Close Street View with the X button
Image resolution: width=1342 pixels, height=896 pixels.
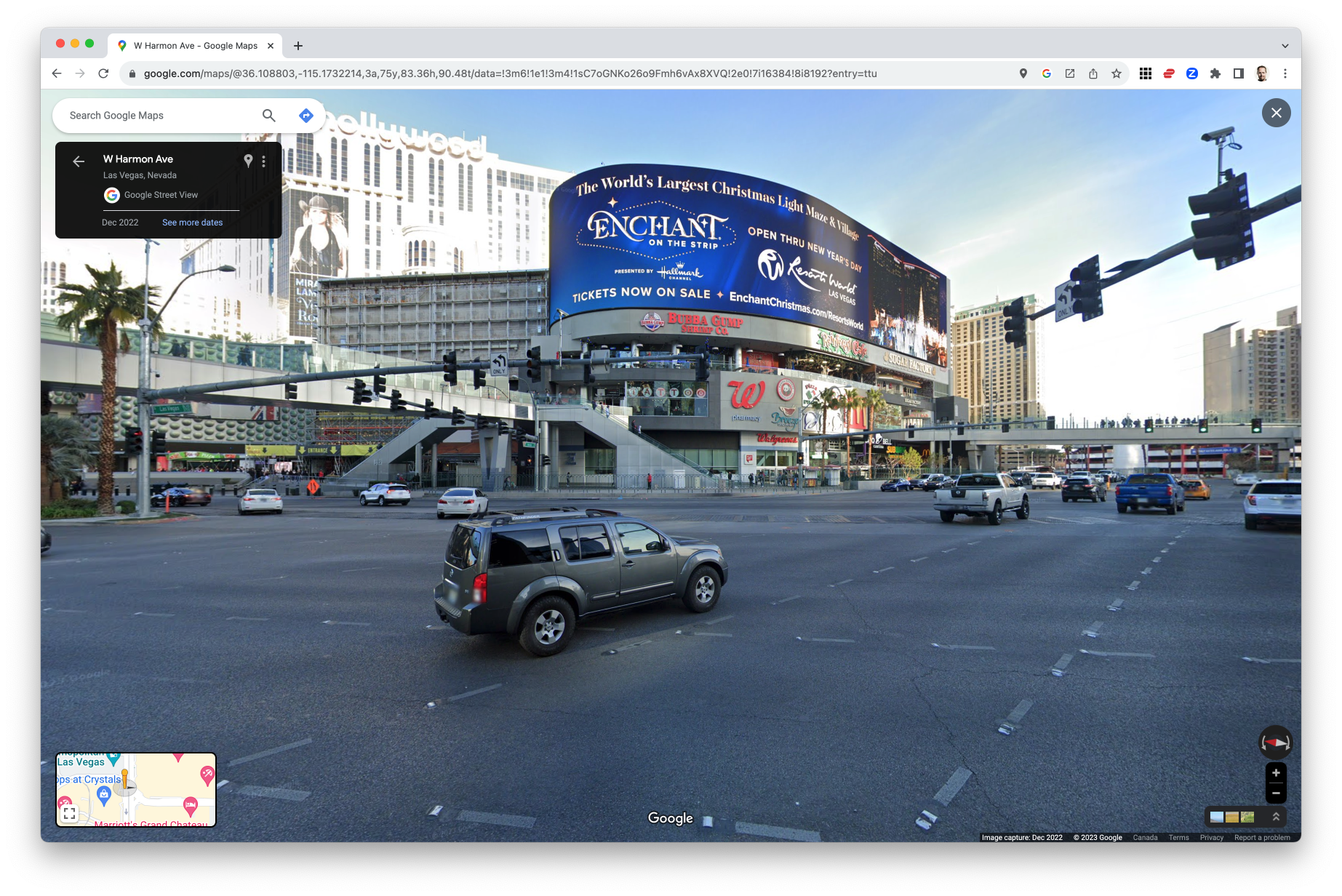(x=1277, y=113)
